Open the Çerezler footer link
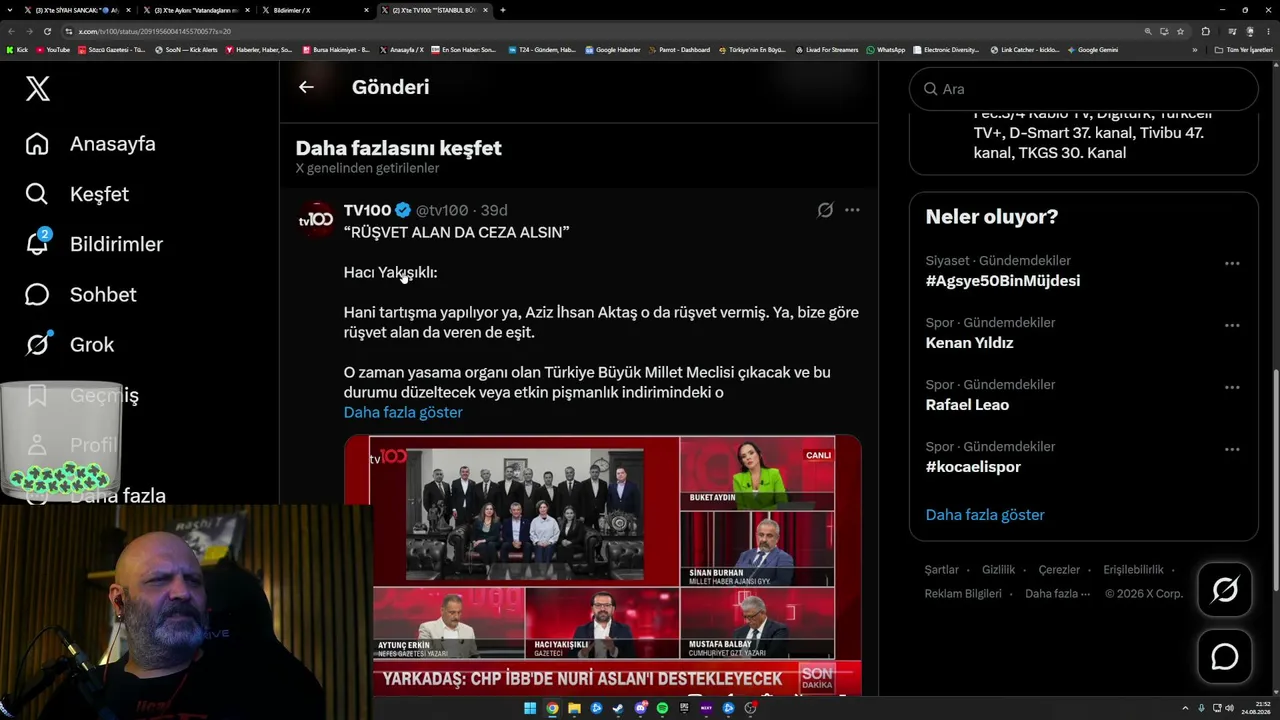Viewport: 1280px width, 720px height. tap(1059, 570)
